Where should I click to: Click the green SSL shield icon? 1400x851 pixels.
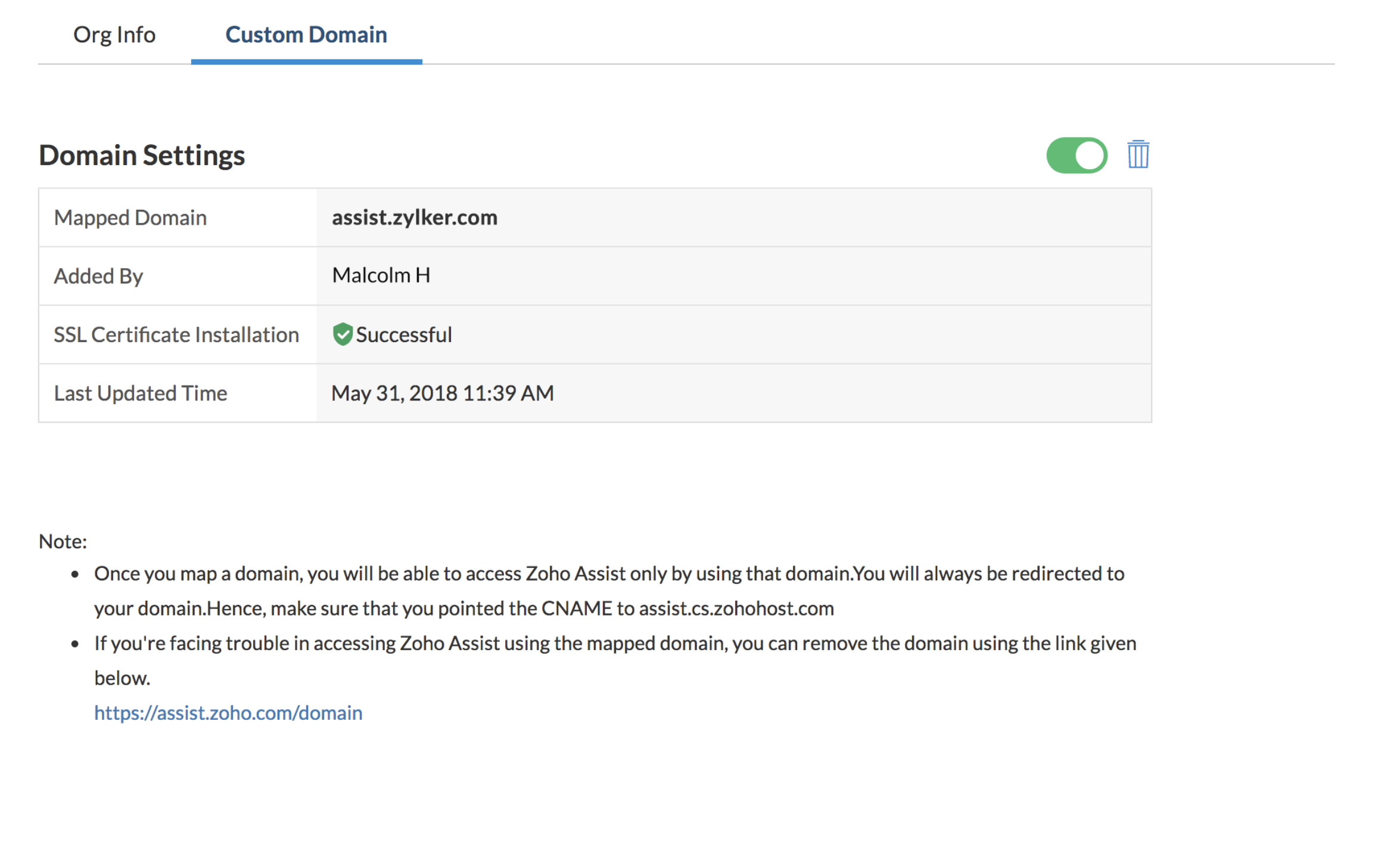pyautogui.click(x=343, y=334)
